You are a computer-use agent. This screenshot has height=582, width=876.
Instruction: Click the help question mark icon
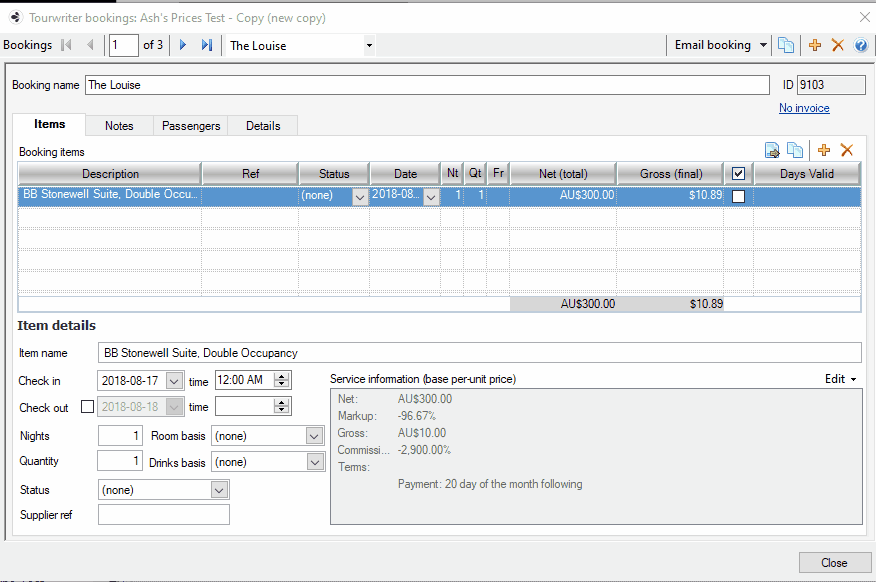pyautogui.click(x=860, y=45)
